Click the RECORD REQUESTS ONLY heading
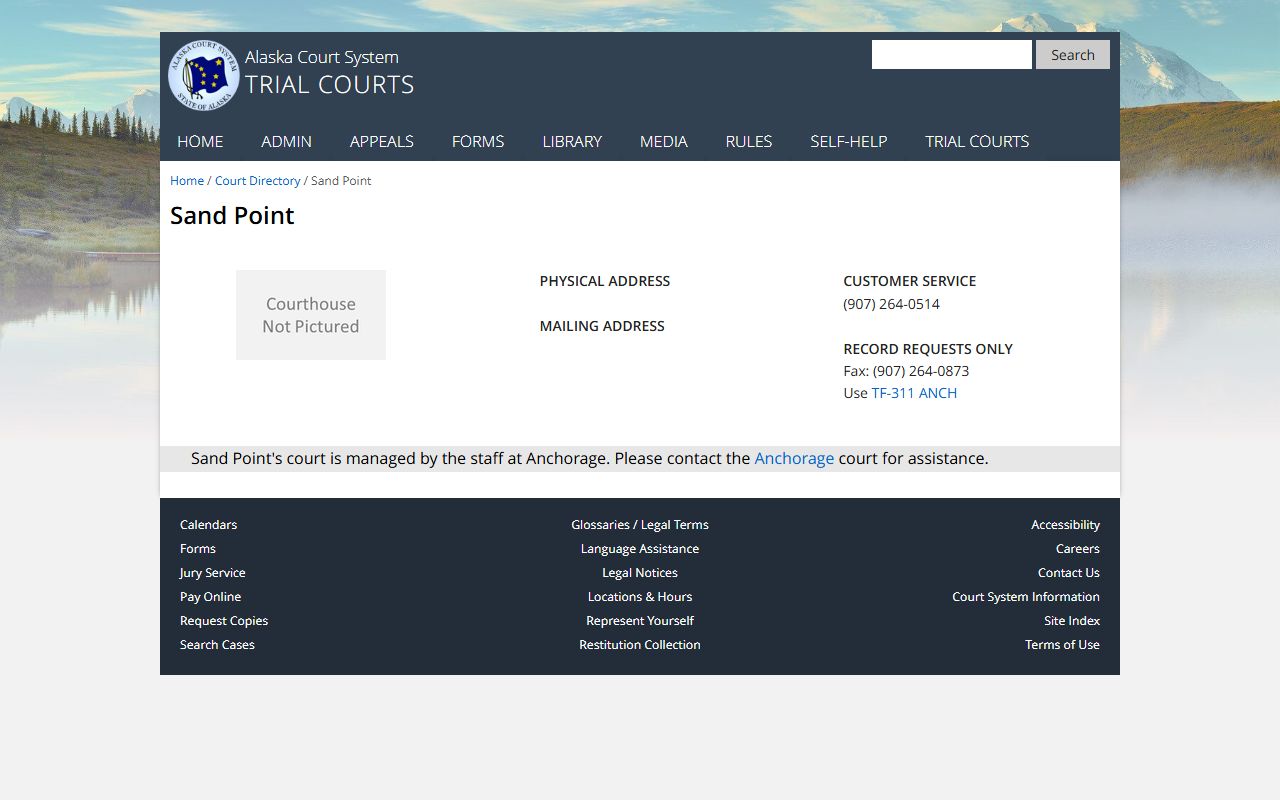Screen dimensions: 1280x800 click(928, 349)
